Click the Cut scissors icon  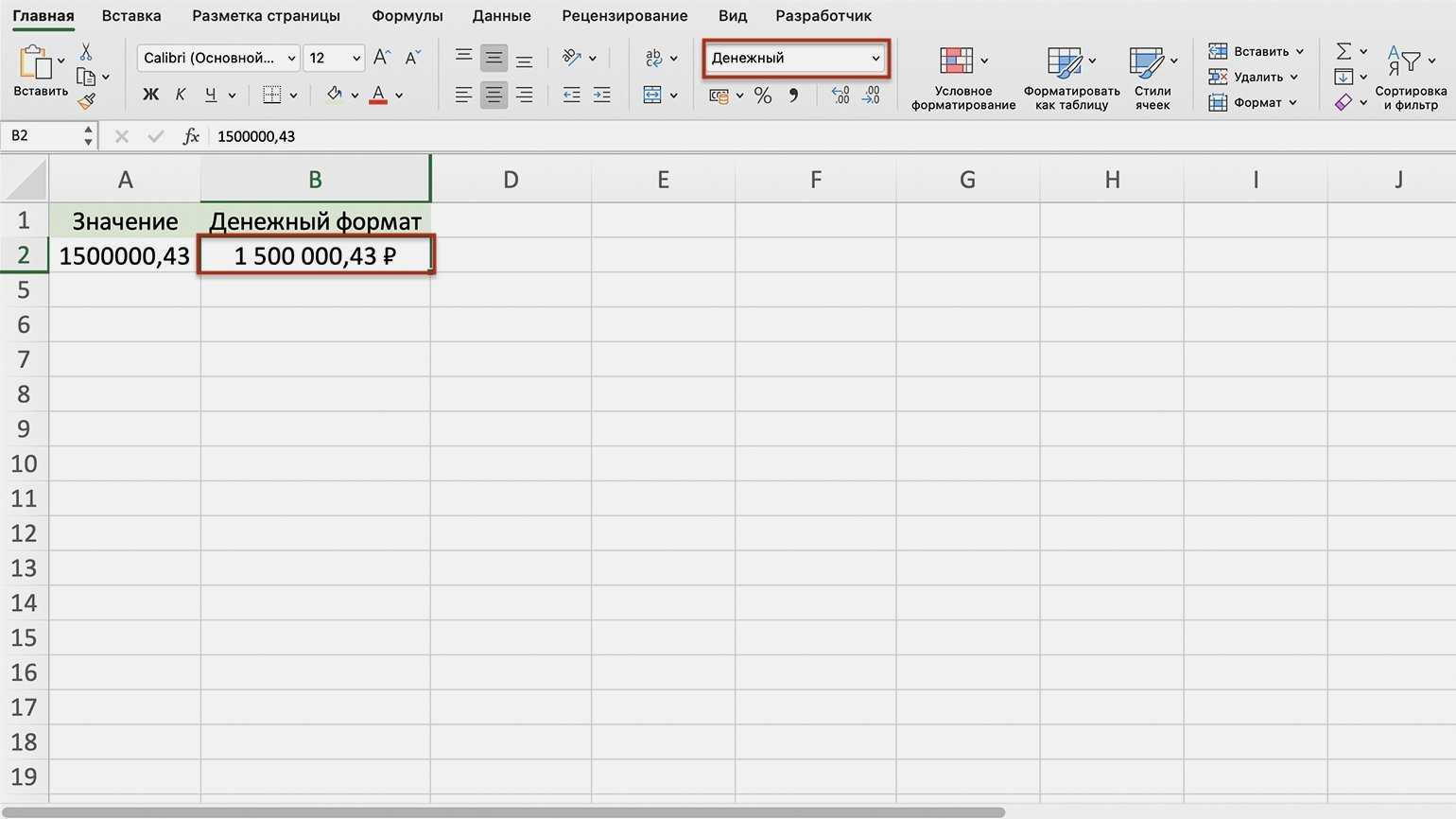point(86,52)
